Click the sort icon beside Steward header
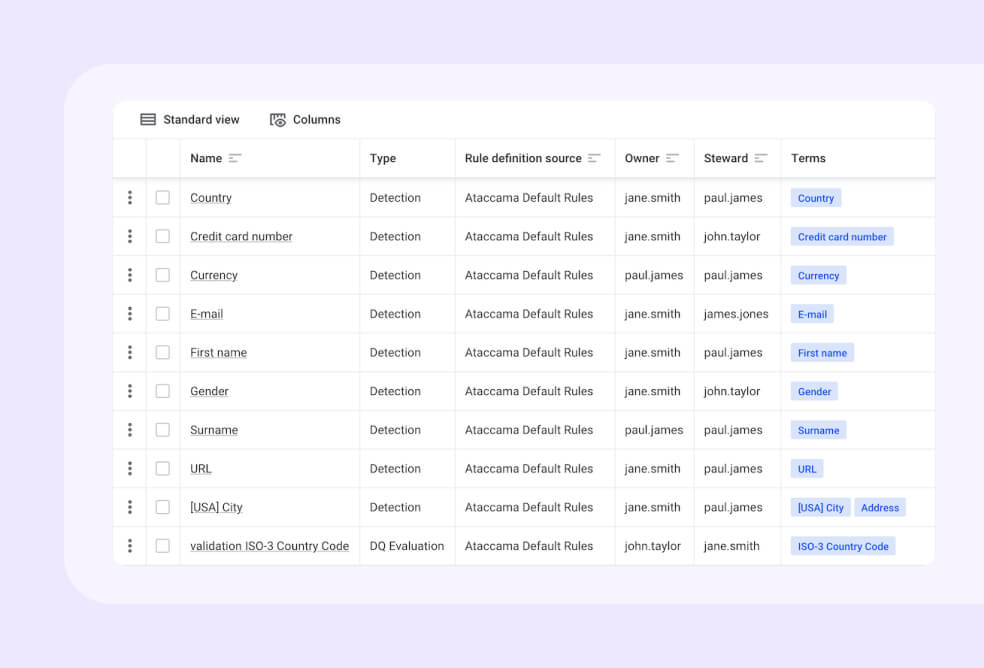Screen dimensions: 984x668 (761, 158)
